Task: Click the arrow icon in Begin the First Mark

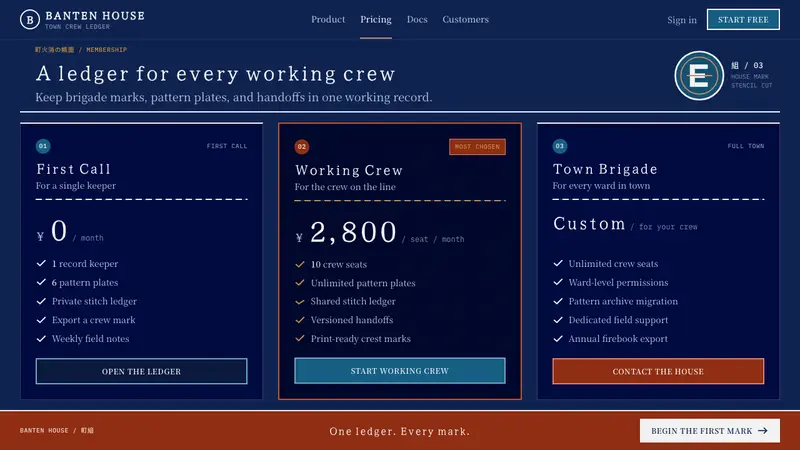Action: tap(763, 431)
